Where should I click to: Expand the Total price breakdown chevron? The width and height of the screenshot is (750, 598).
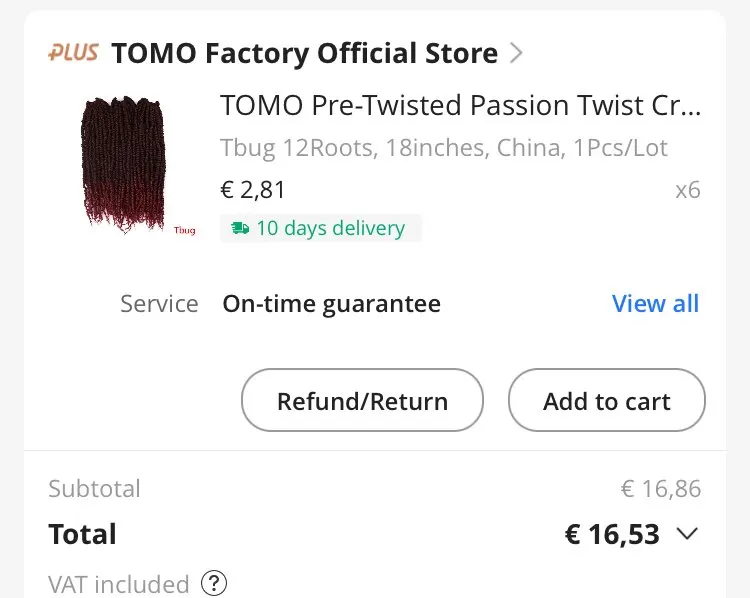(687, 534)
